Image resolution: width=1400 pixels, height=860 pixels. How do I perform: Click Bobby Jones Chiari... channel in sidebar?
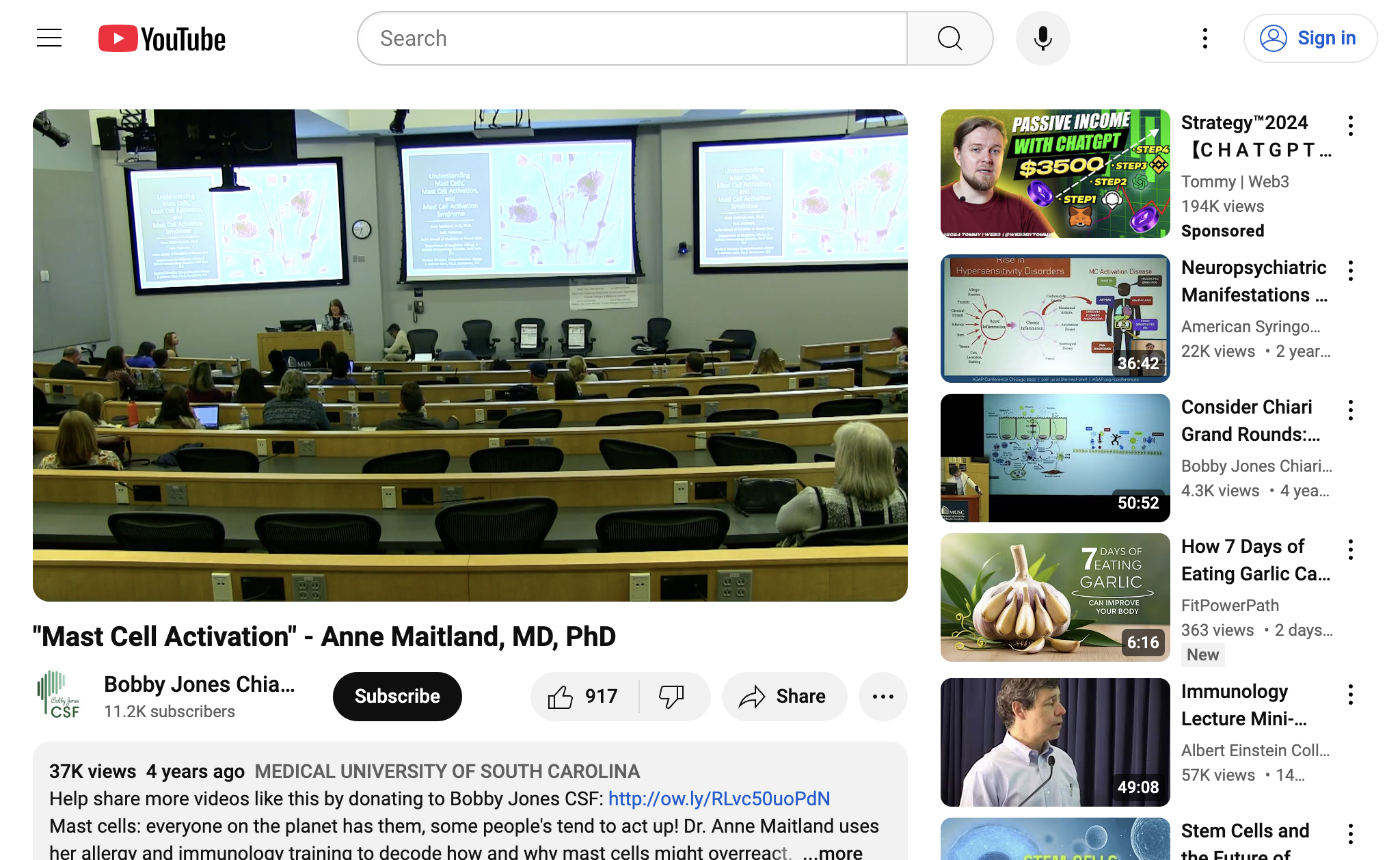point(1257,466)
